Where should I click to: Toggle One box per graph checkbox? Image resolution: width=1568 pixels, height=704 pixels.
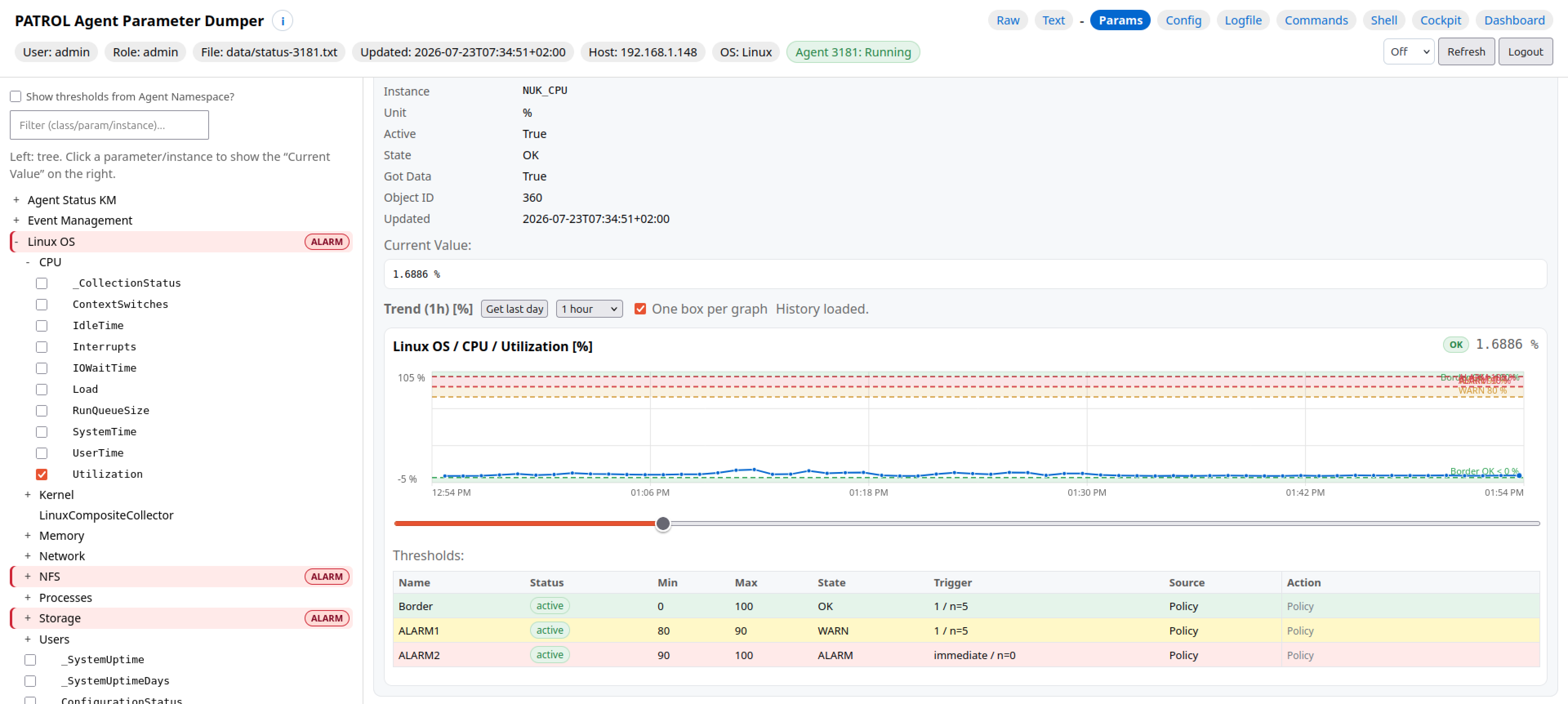click(640, 309)
